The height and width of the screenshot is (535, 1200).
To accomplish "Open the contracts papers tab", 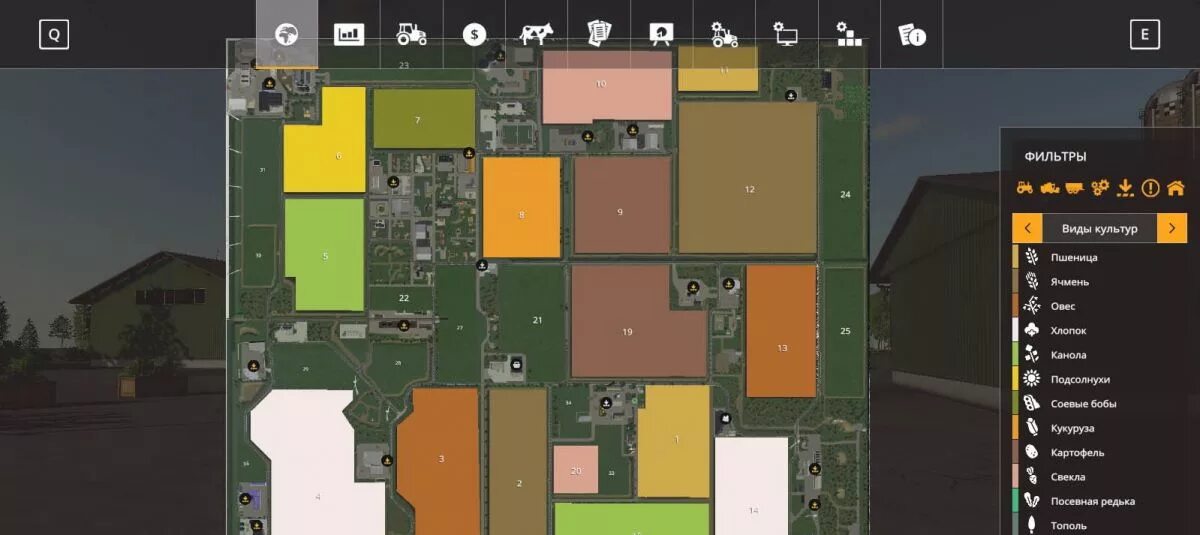I will point(599,34).
